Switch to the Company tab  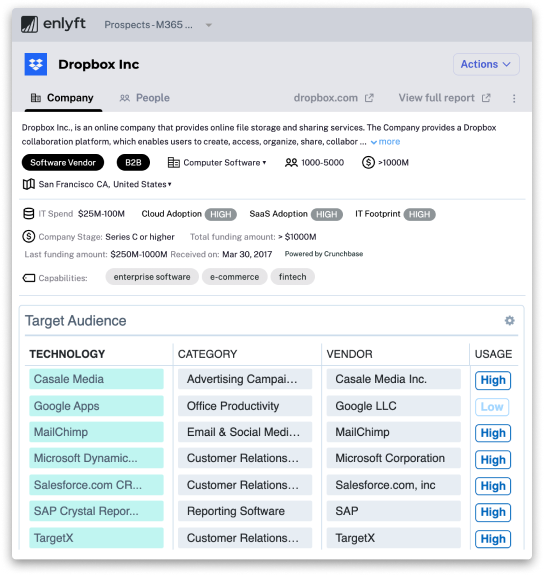pyautogui.click(x=62, y=98)
